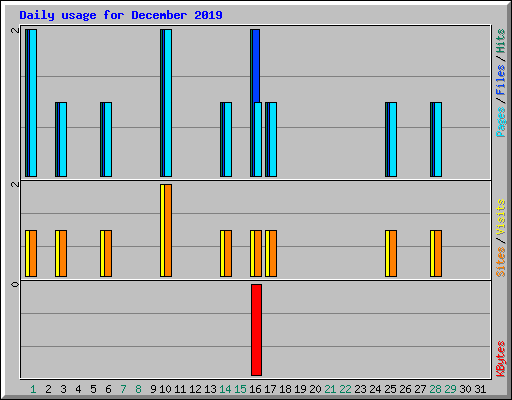This screenshot has width=512, height=400.
Task: Click day label '16' on the x-axis
Action: click(255, 389)
